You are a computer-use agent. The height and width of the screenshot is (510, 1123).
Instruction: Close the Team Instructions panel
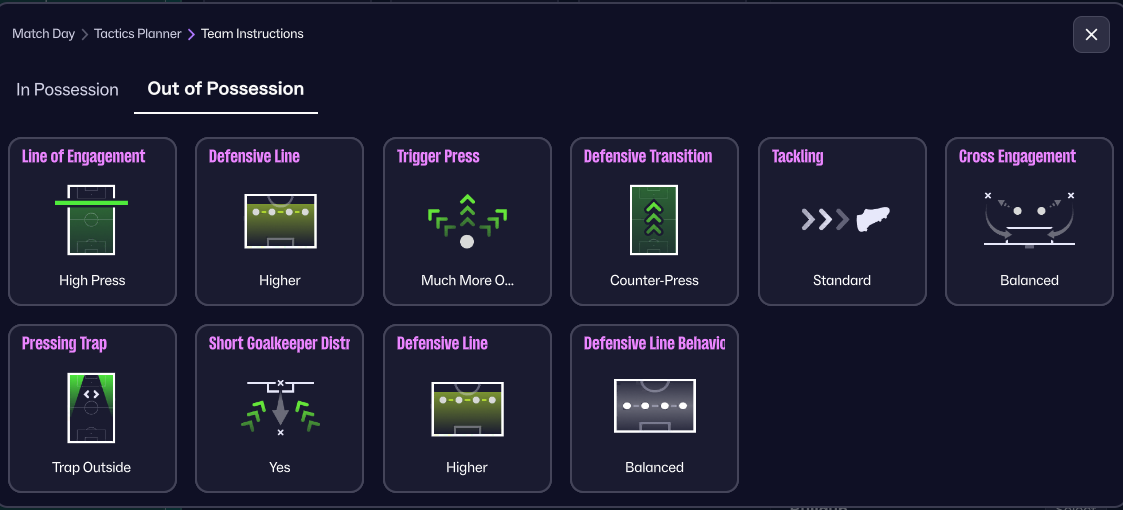(x=1091, y=35)
